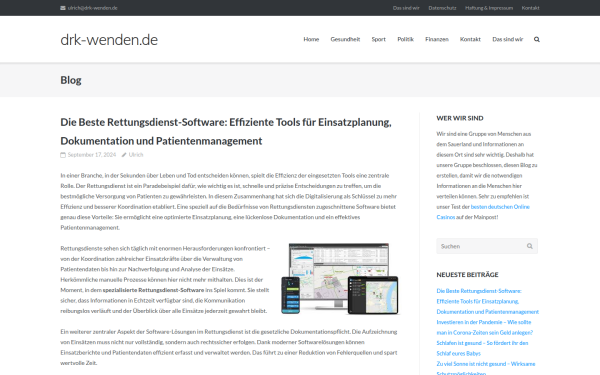The image size is (600, 375).
Task: Click bold text 'spezialisierte Rettungsdienst-Software'
Action: 153,290
